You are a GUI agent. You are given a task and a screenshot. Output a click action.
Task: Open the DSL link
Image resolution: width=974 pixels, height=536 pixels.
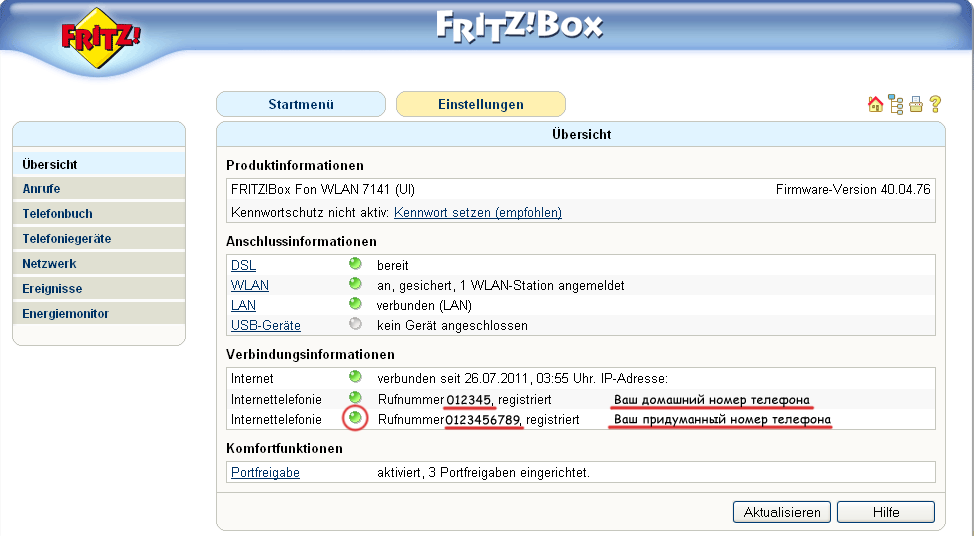click(244, 265)
